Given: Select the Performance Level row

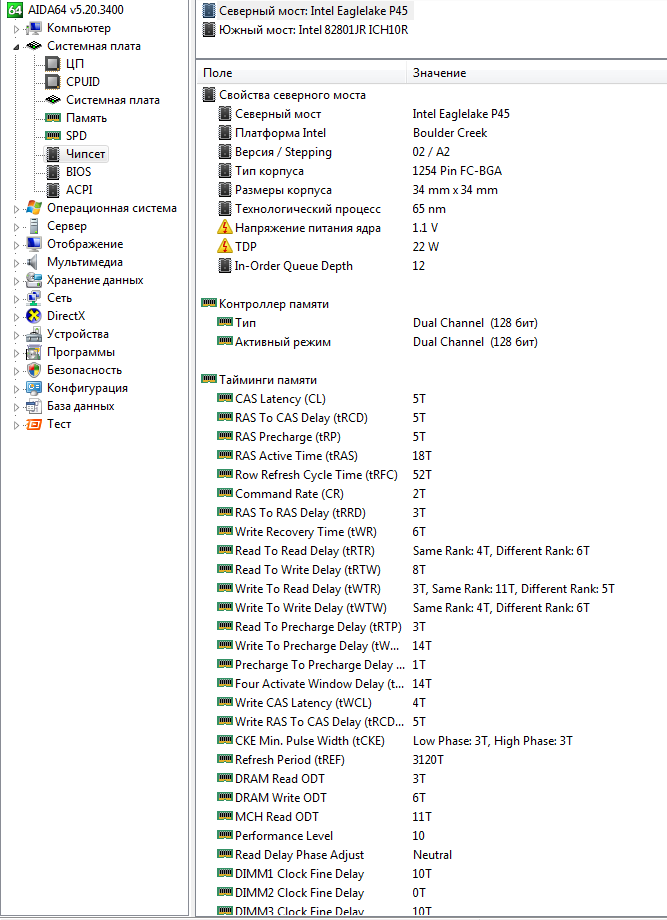Looking at the screenshot, I should 432,836.
